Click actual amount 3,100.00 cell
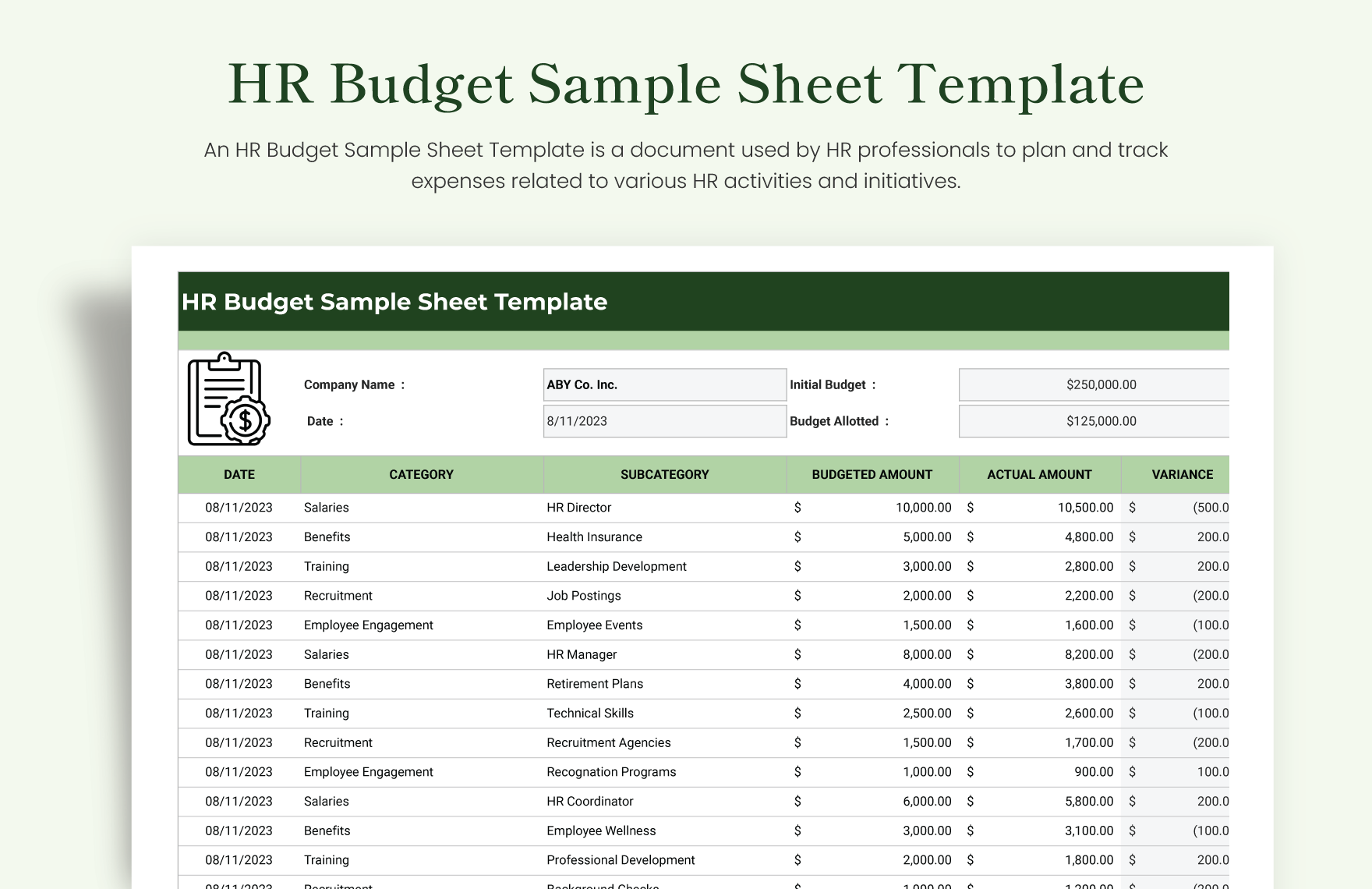The image size is (1372, 889). point(1040,831)
